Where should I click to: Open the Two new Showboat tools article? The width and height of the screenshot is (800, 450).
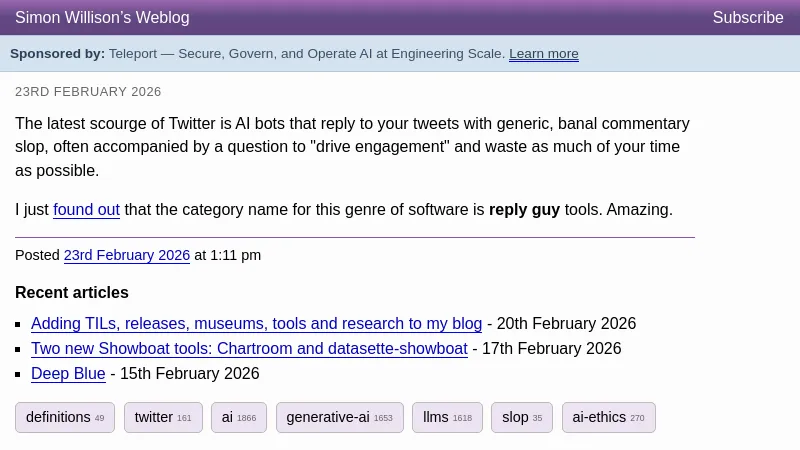tap(249, 349)
